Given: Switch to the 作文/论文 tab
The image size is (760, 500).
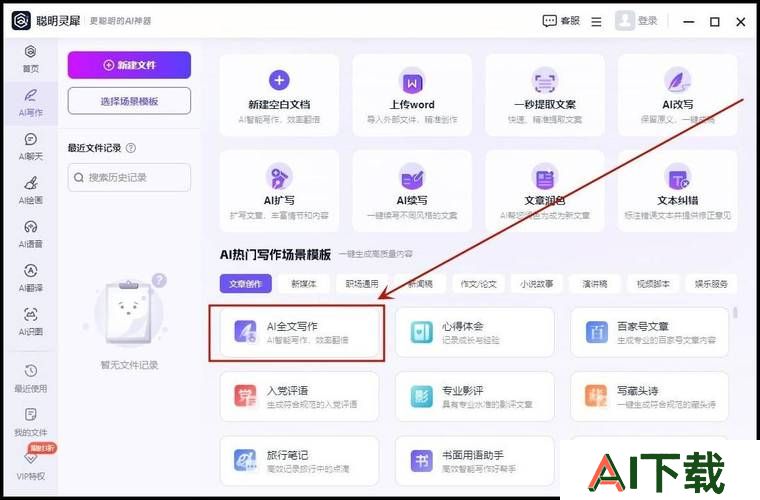Looking at the screenshot, I should click(x=478, y=284).
